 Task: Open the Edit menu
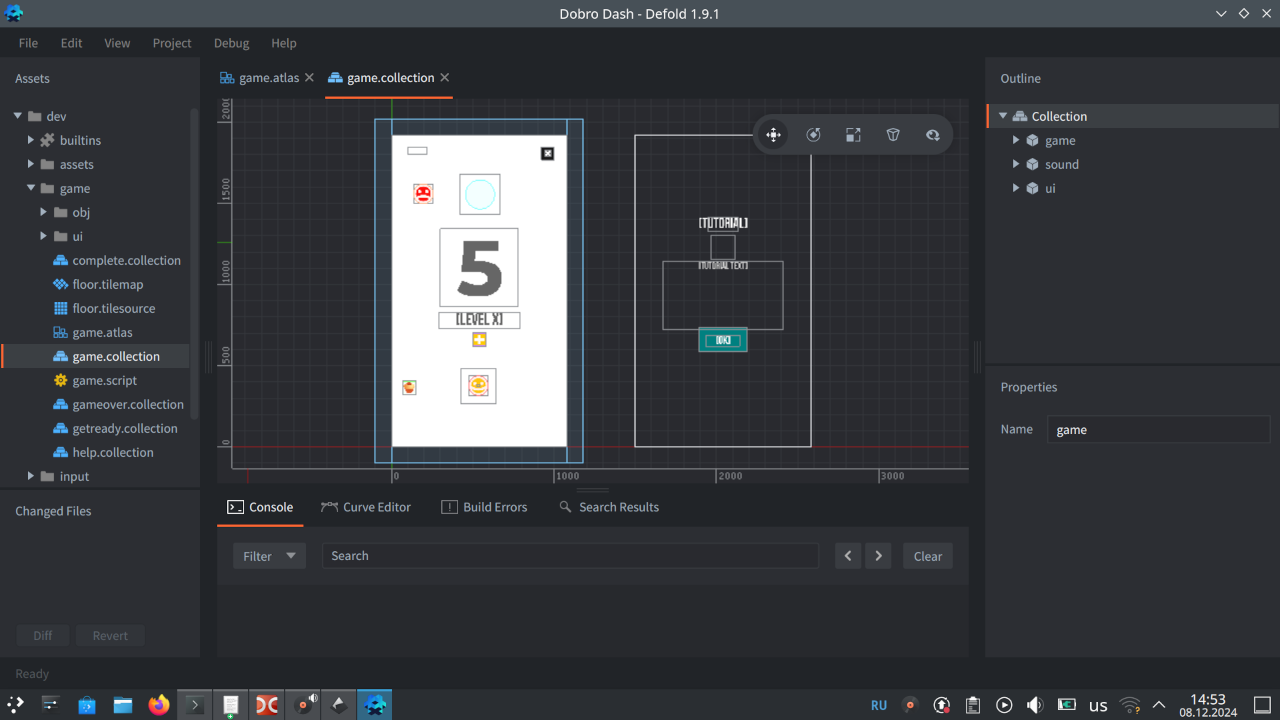tap(71, 43)
